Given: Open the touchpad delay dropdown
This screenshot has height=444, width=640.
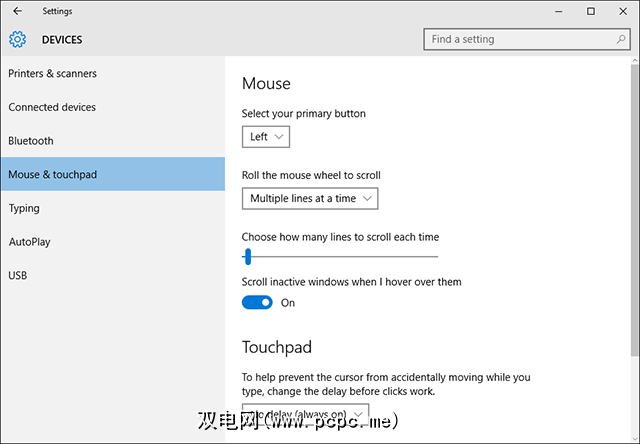Looking at the screenshot, I should pos(306,413).
